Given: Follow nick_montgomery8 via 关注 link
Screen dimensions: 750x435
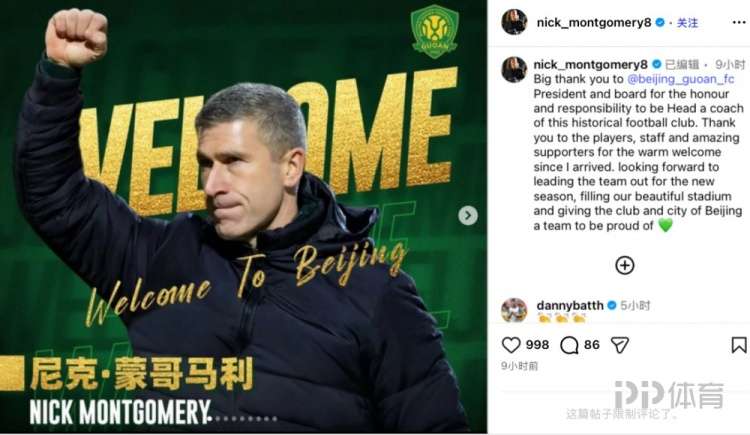Looking at the screenshot, I should pos(687,22).
